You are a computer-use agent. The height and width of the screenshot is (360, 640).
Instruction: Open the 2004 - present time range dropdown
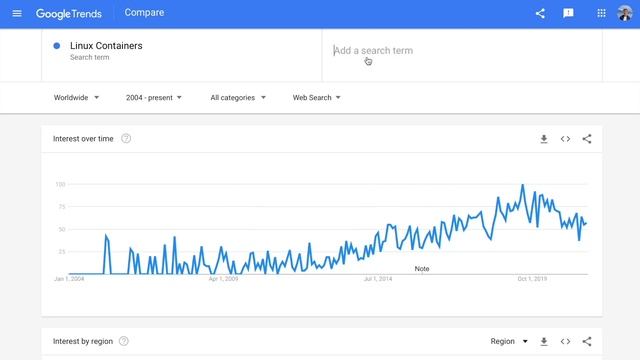click(154, 98)
